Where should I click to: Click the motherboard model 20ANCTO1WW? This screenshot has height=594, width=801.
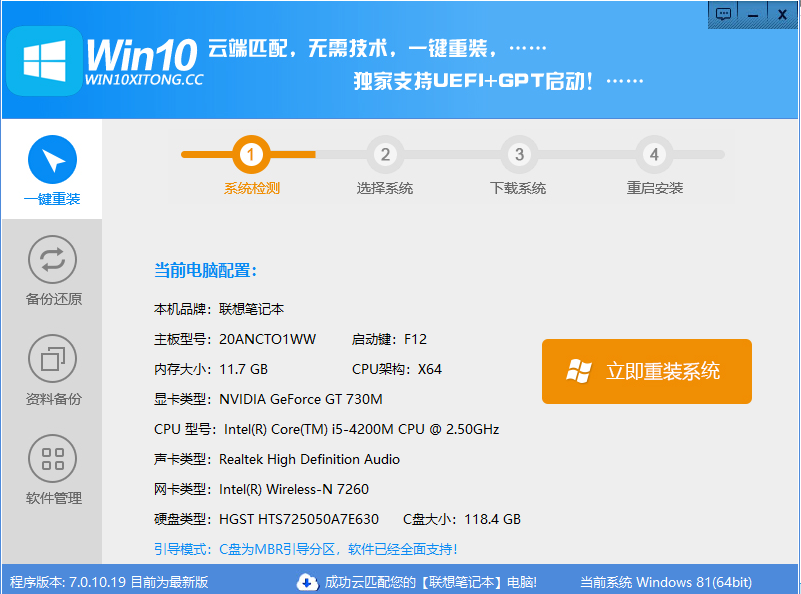(x=267, y=339)
